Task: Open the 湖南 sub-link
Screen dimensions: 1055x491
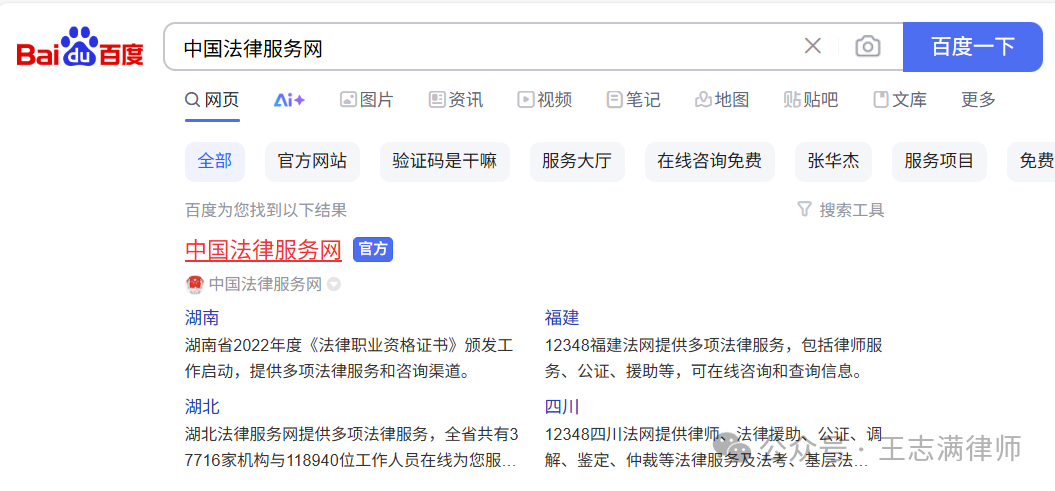Action: 202,317
